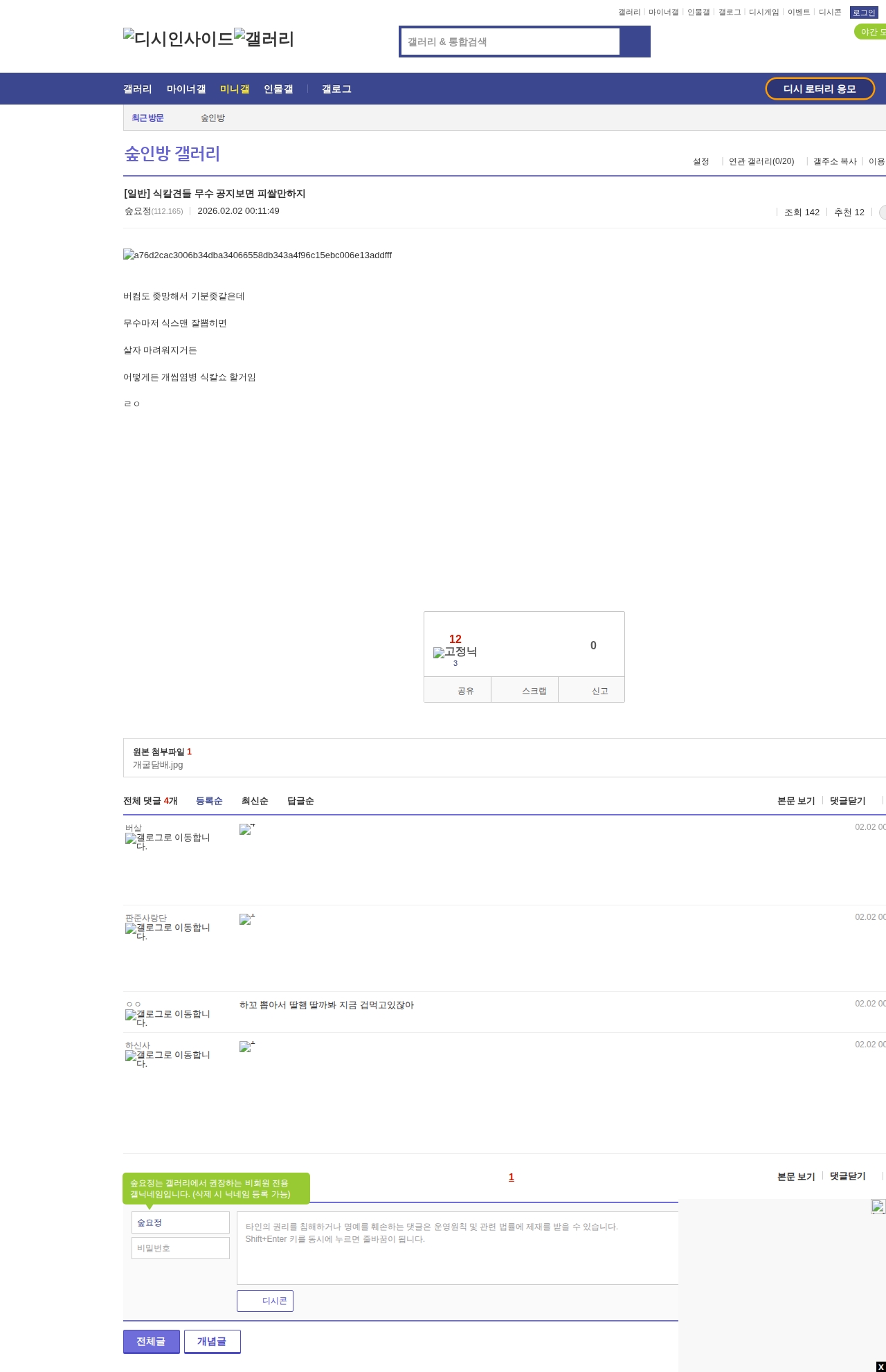Select 갤로그 in main navigation bar
The image size is (886, 1372).
tap(336, 89)
